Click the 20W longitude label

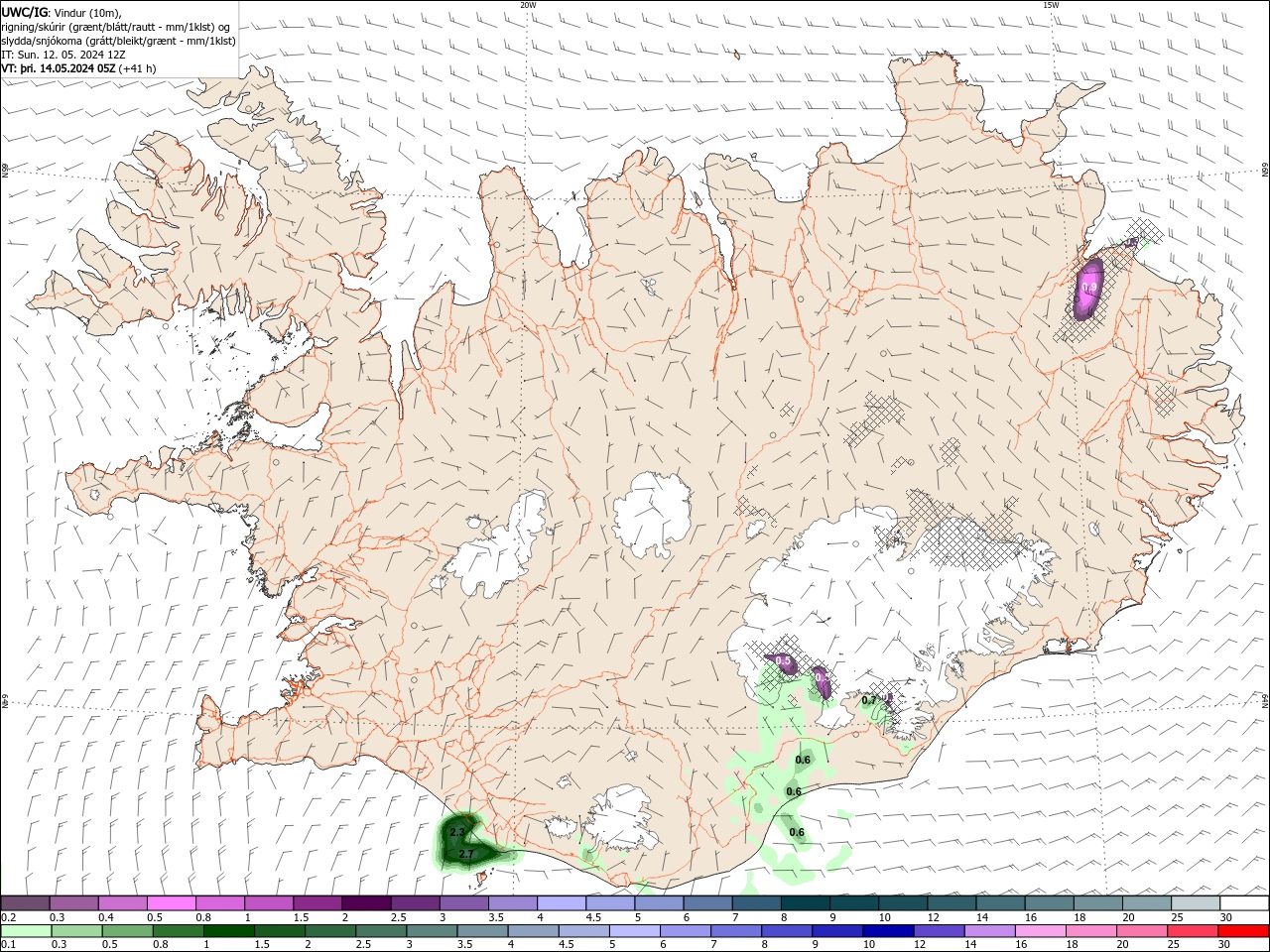[x=528, y=5]
